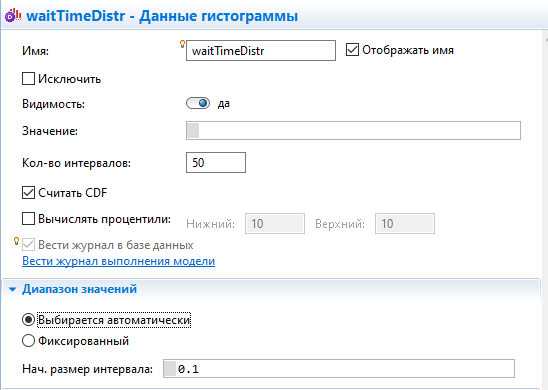
Task: Click the static/dynamic switch icon in Значение field
Action: point(193,130)
